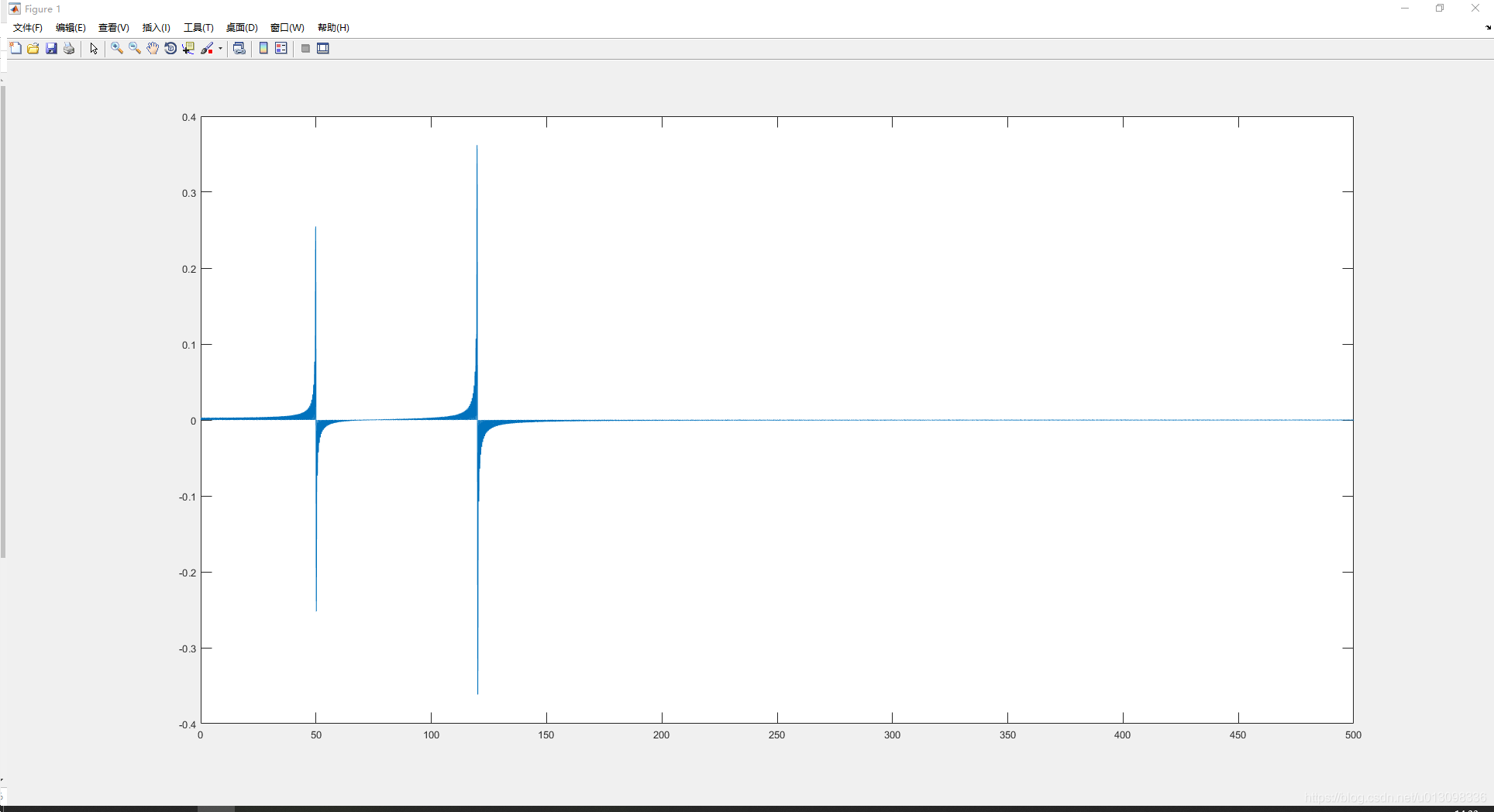This screenshot has height=812, width=1494.
Task: Enable Edit Plot mode with the arrow tool
Action: [93, 48]
